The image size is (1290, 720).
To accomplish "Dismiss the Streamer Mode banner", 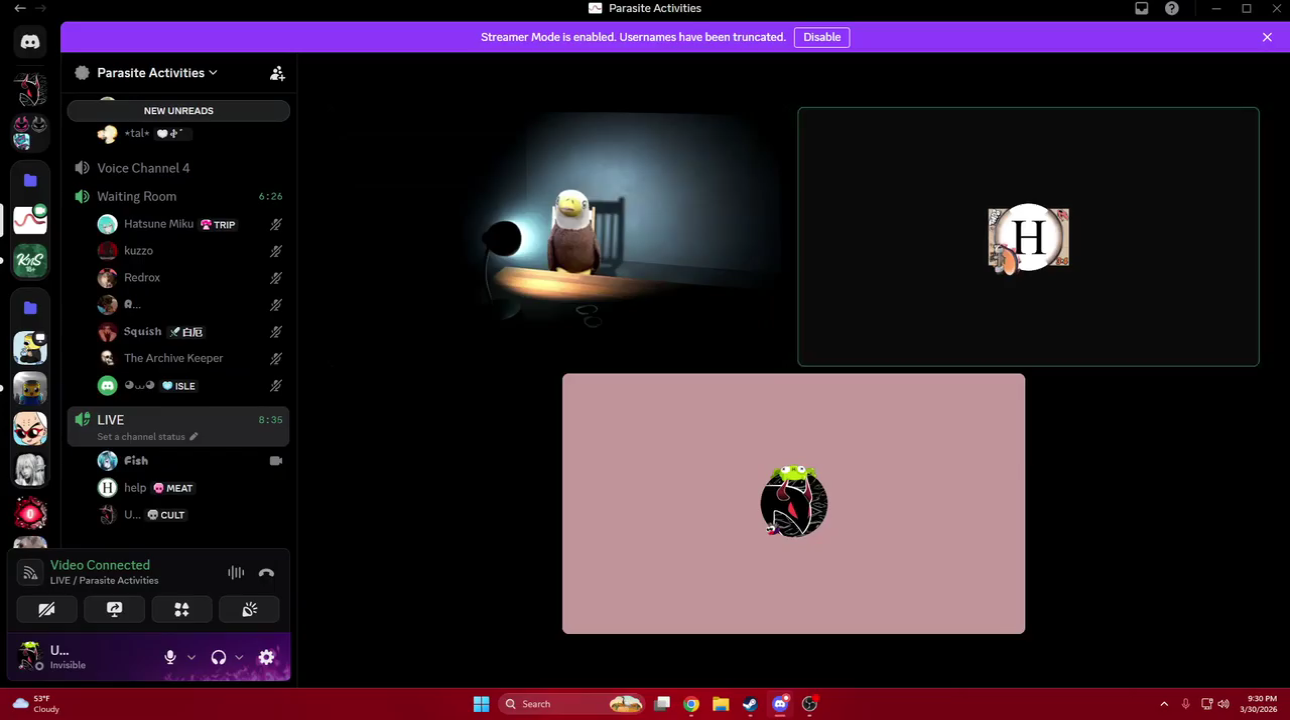I will tap(1267, 37).
